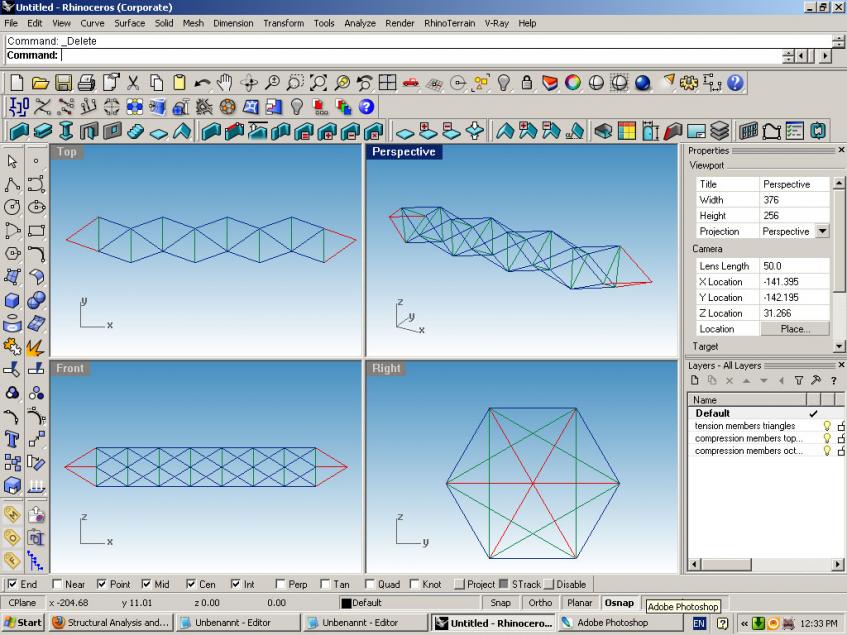
Task: Cut selection with the scissors icon
Action: coord(133,83)
